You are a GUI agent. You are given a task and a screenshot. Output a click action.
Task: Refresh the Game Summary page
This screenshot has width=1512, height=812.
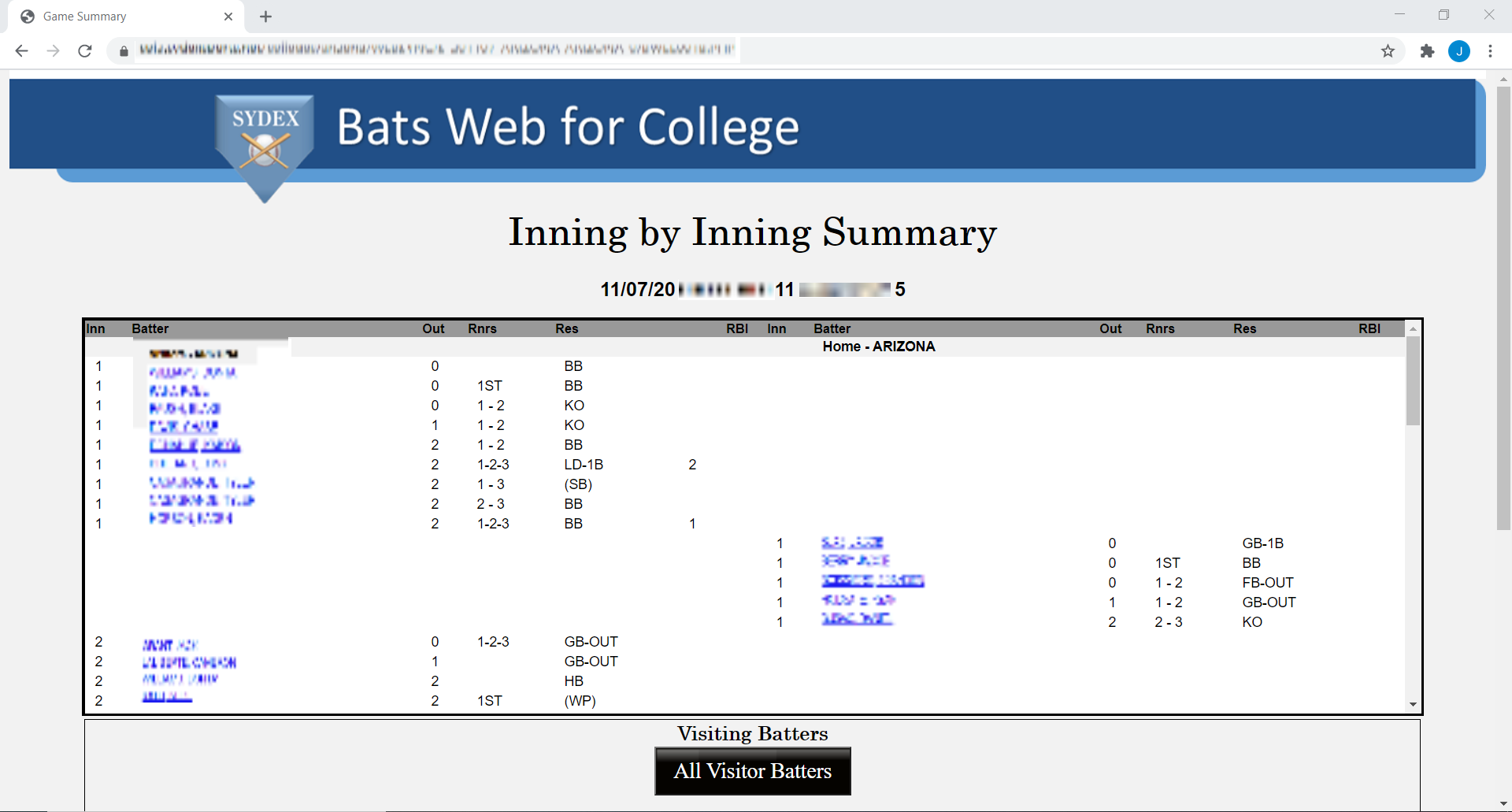pyautogui.click(x=84, y=50)
